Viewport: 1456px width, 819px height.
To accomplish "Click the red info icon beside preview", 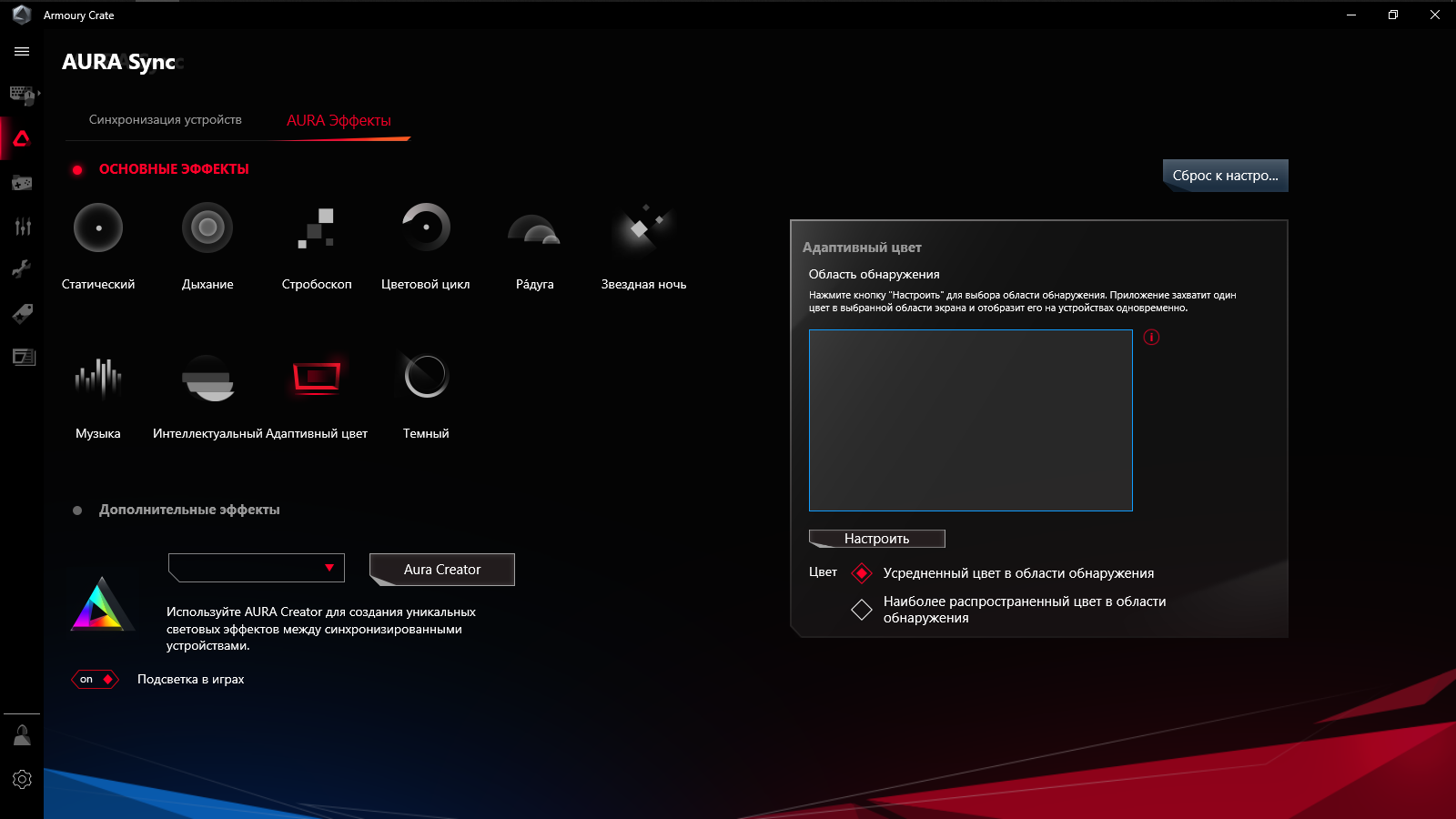I will click(x=1151, y=338).
